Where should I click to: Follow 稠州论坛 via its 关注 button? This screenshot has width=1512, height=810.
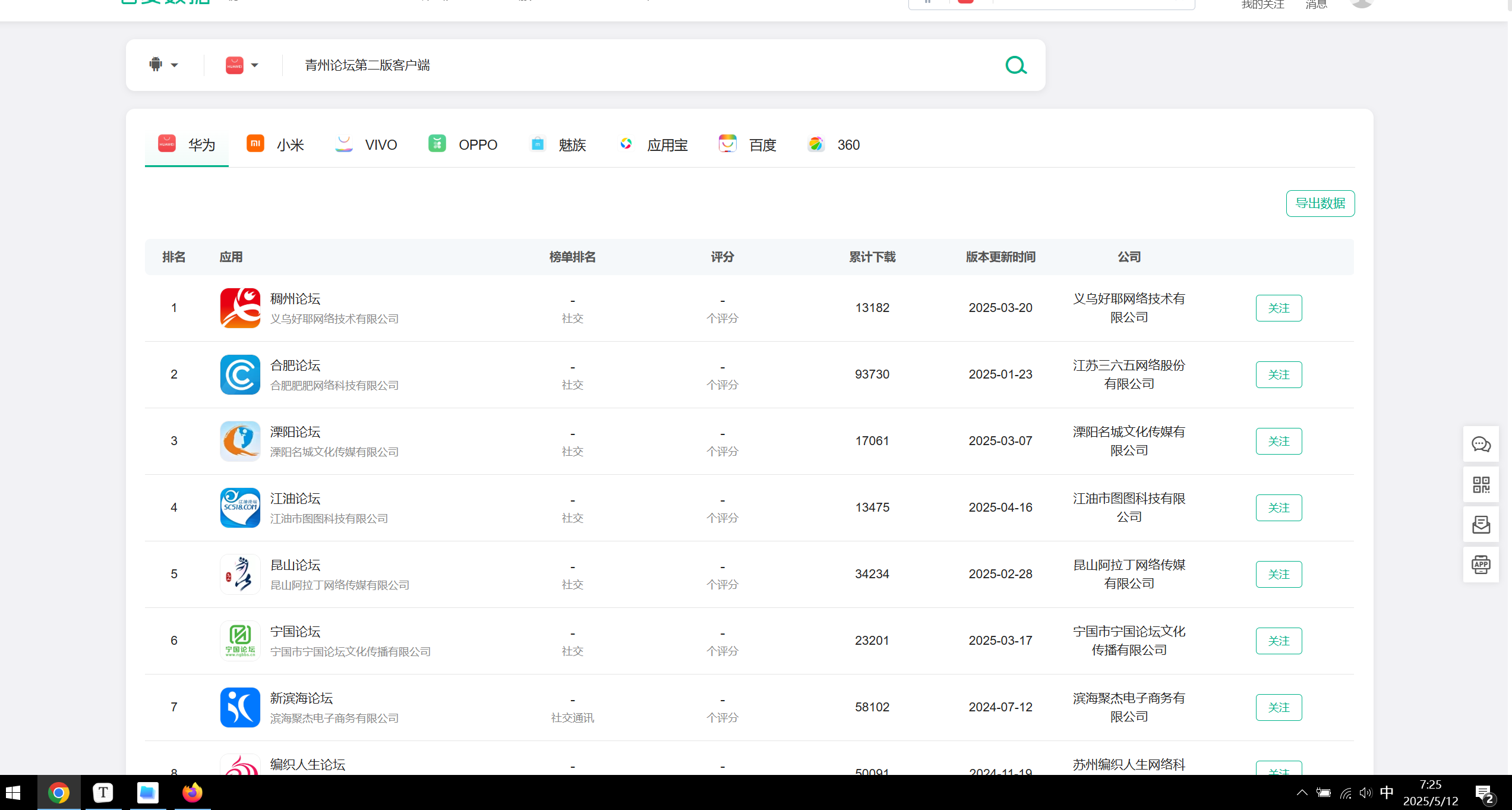(x=1279, y=308)
